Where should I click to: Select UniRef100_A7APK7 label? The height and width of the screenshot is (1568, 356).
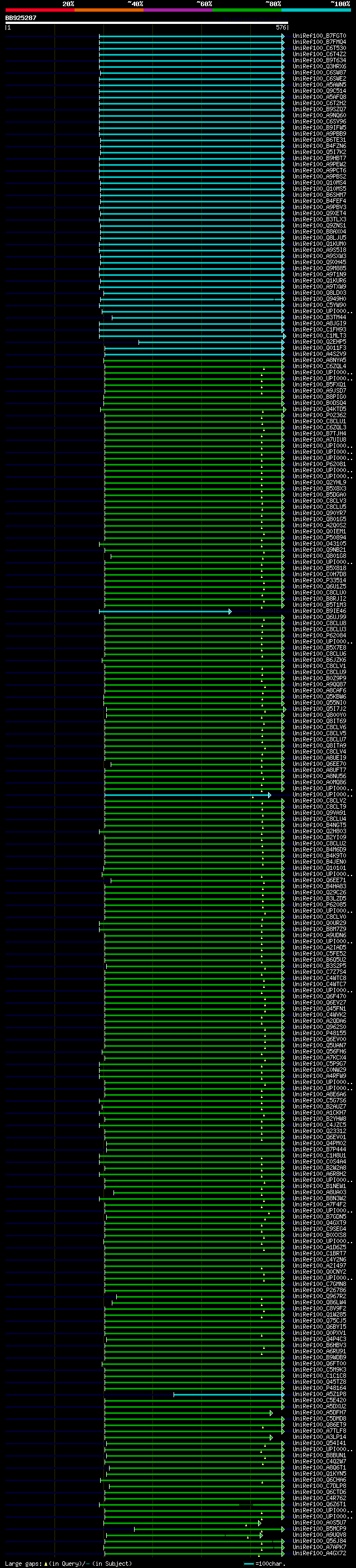click(x=319, y=1547)
